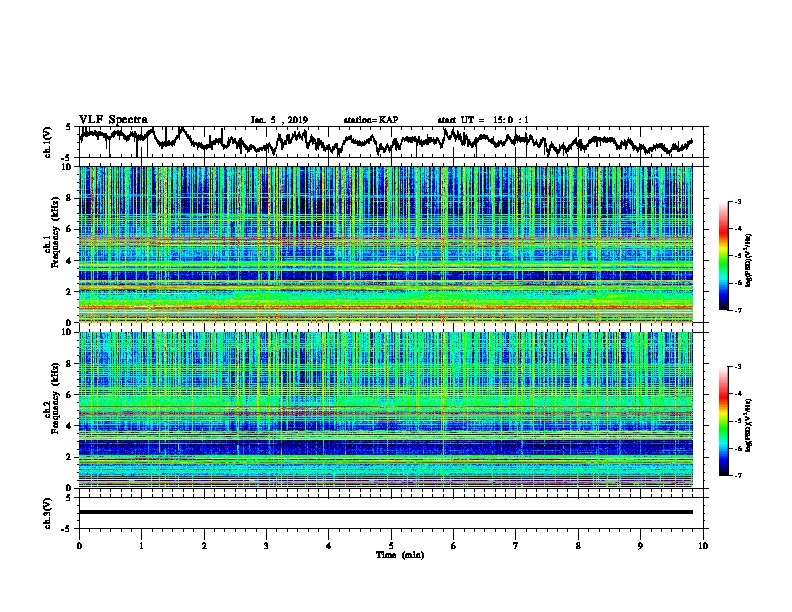This screenshot has width=792, height=612.
Task: Click the "0" tick on the time axis
Action: pyautogui.click(x=79, y=546)
